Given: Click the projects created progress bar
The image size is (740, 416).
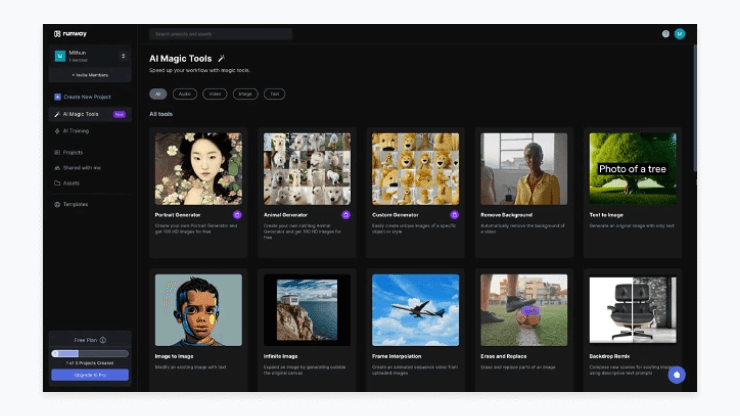Looking at the screenshot, I should [90, 353].
